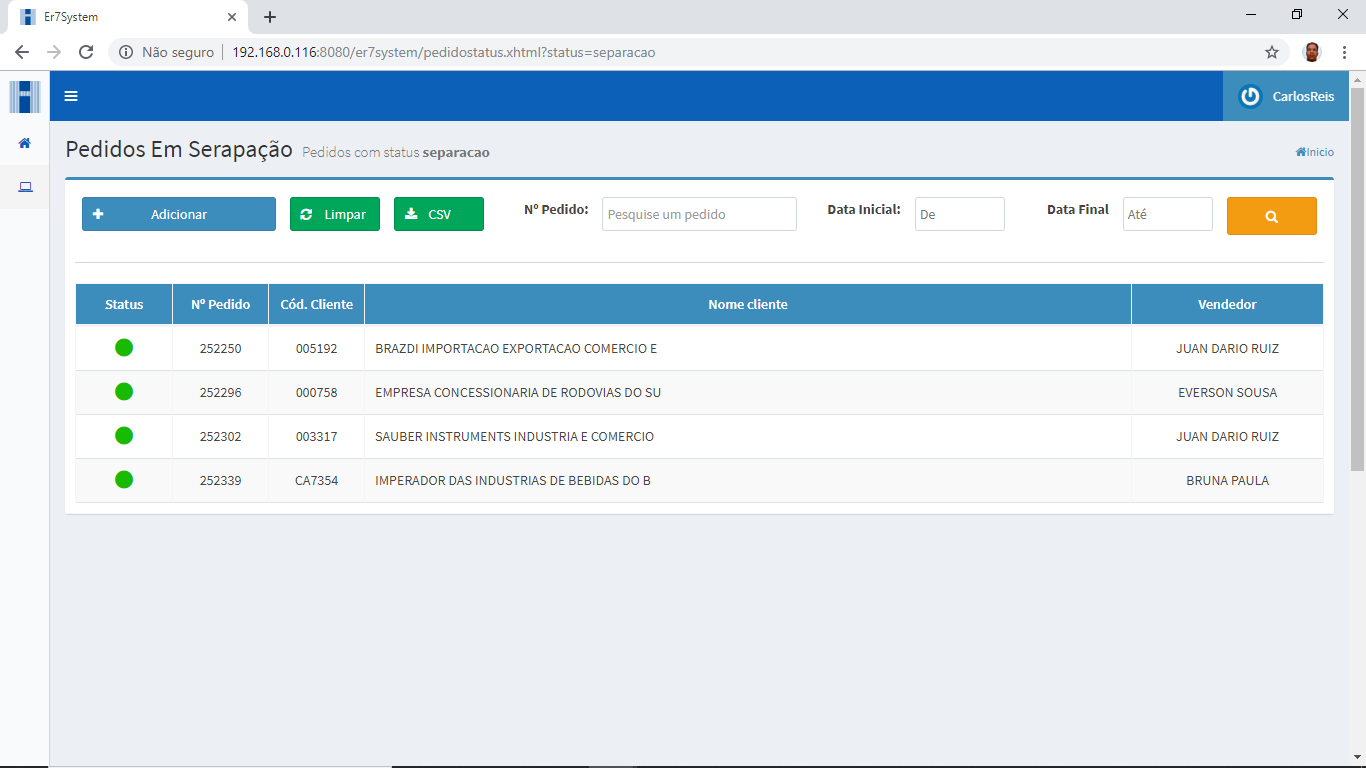The width and height of the screenshot is (1366, 768).
Task: Click order number 252296
Action: [220, 393]
